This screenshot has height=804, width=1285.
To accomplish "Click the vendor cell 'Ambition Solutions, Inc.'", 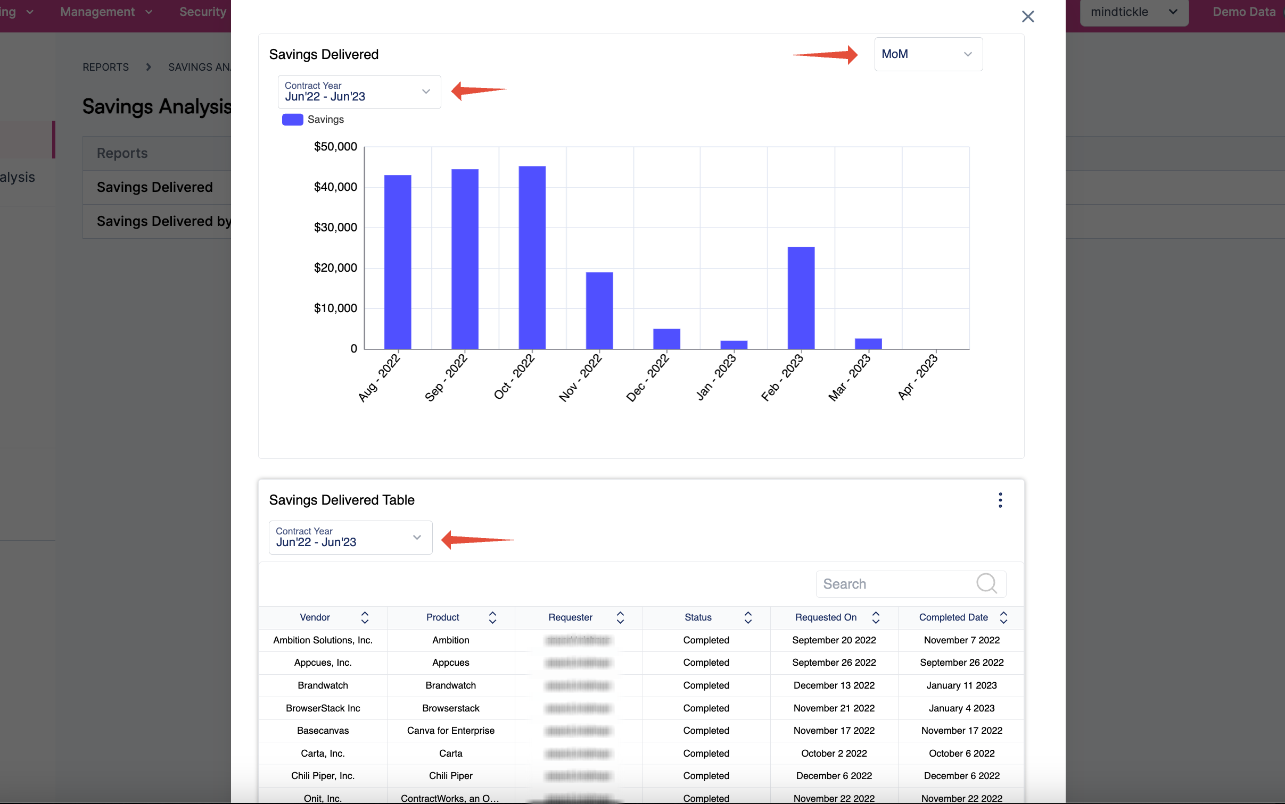I will [x=323, y=640].
